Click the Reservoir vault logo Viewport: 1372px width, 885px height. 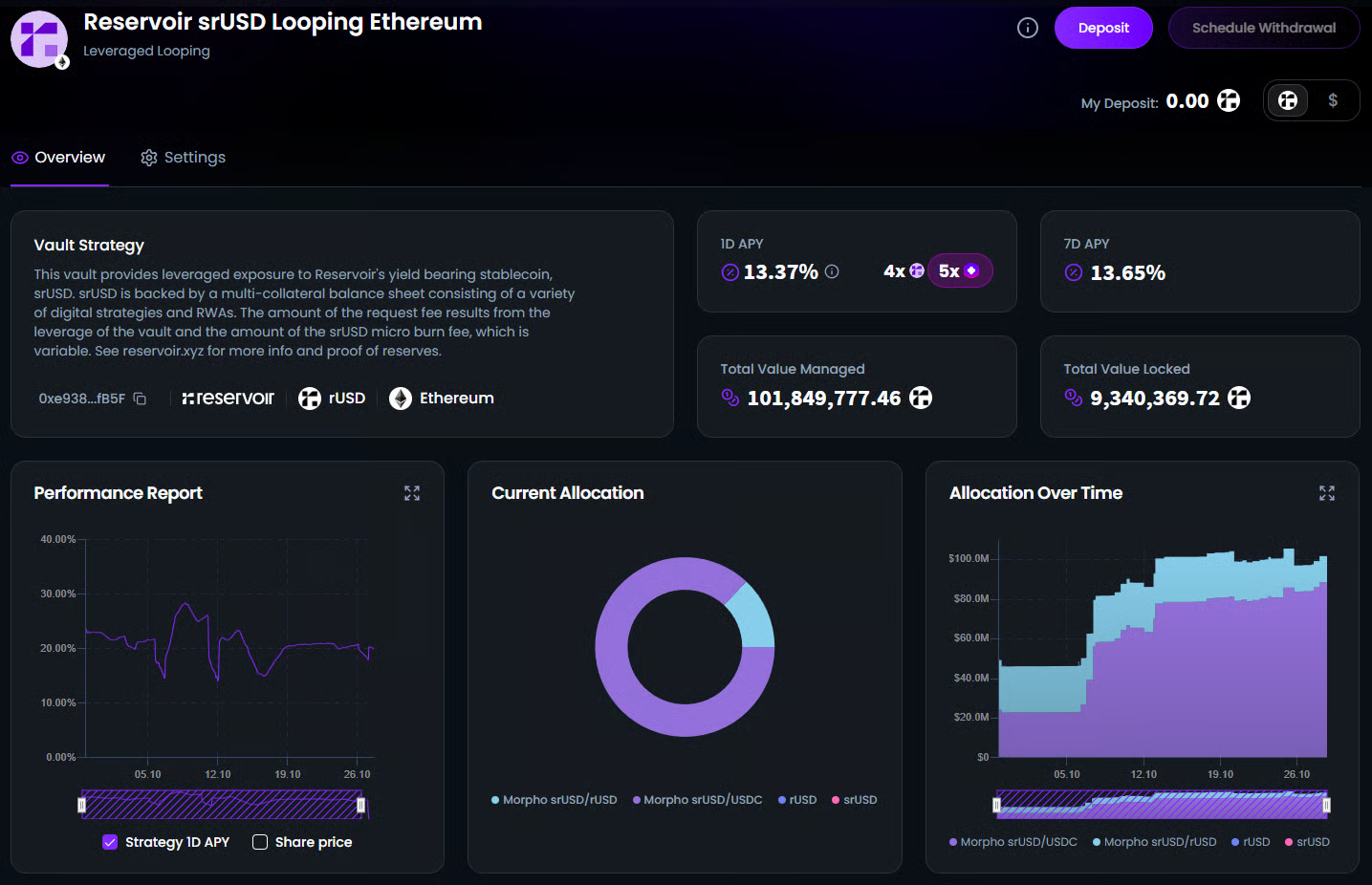(x=39, y=39)
